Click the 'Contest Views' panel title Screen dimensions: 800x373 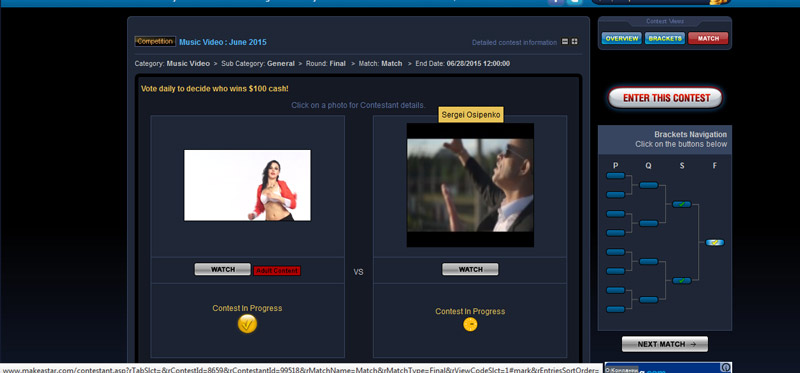(665, 21)
